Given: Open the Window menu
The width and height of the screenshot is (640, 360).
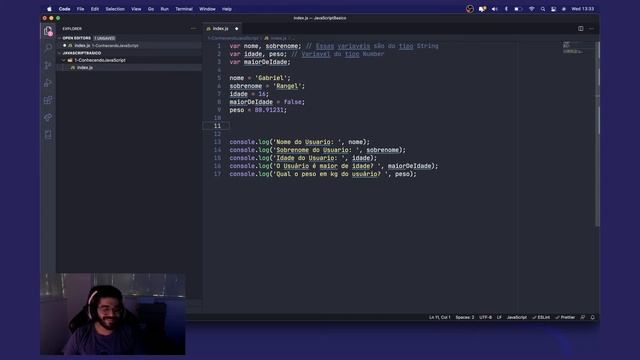Looking at the screenshot, I should pyautogui.click(x=207, y=9).
